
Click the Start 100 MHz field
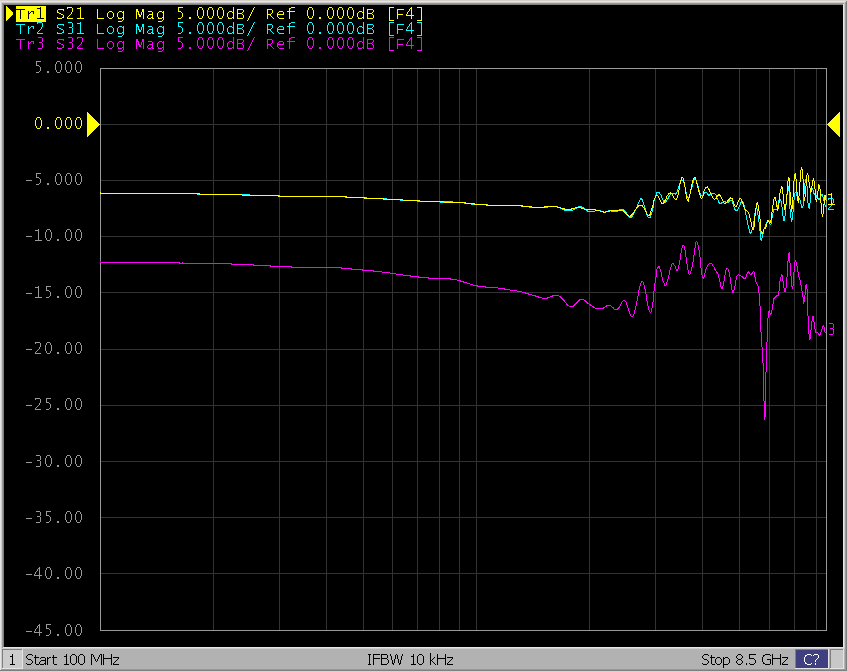pos(72,660)
